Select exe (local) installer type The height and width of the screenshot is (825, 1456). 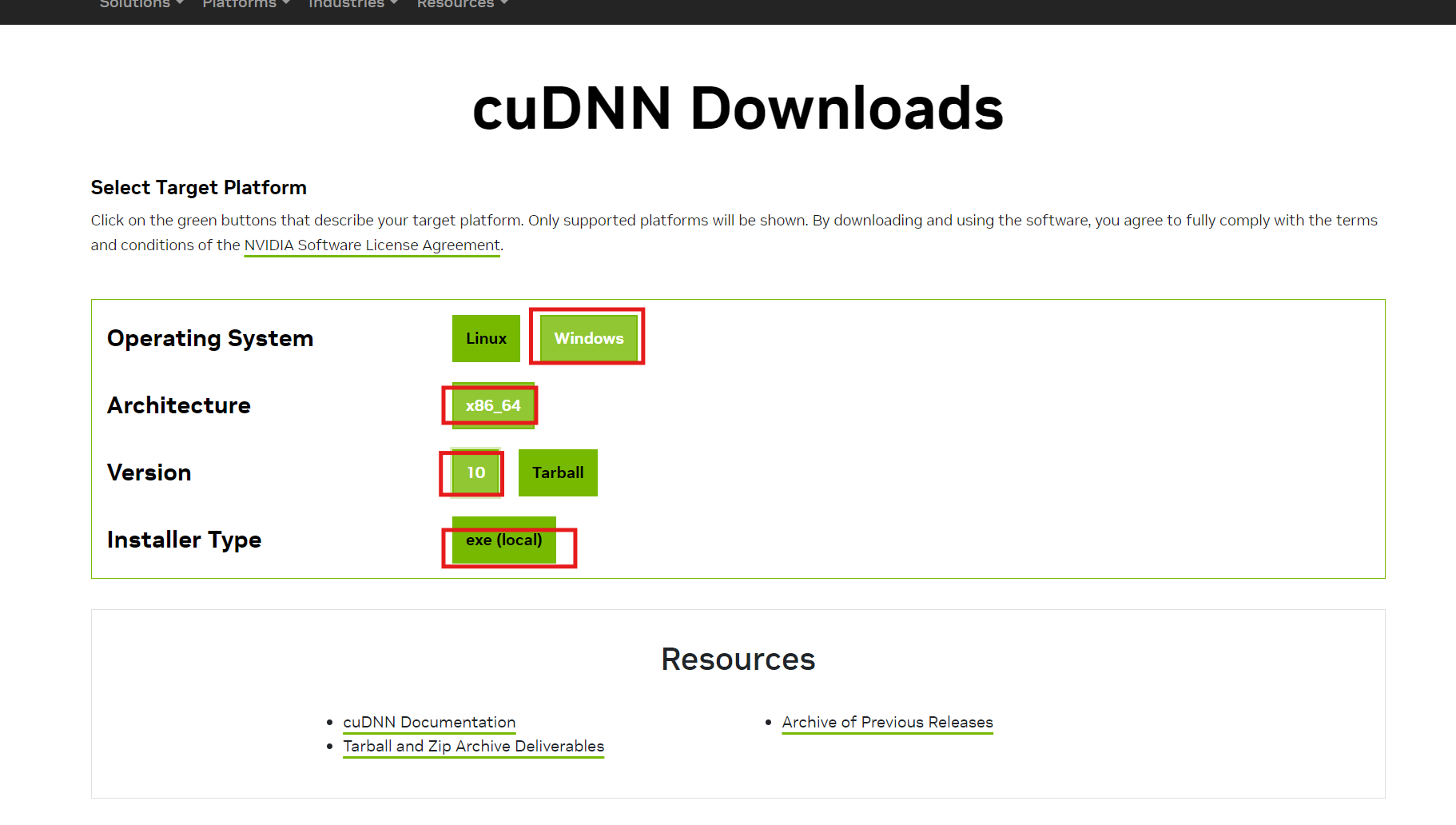coord(504,540)
